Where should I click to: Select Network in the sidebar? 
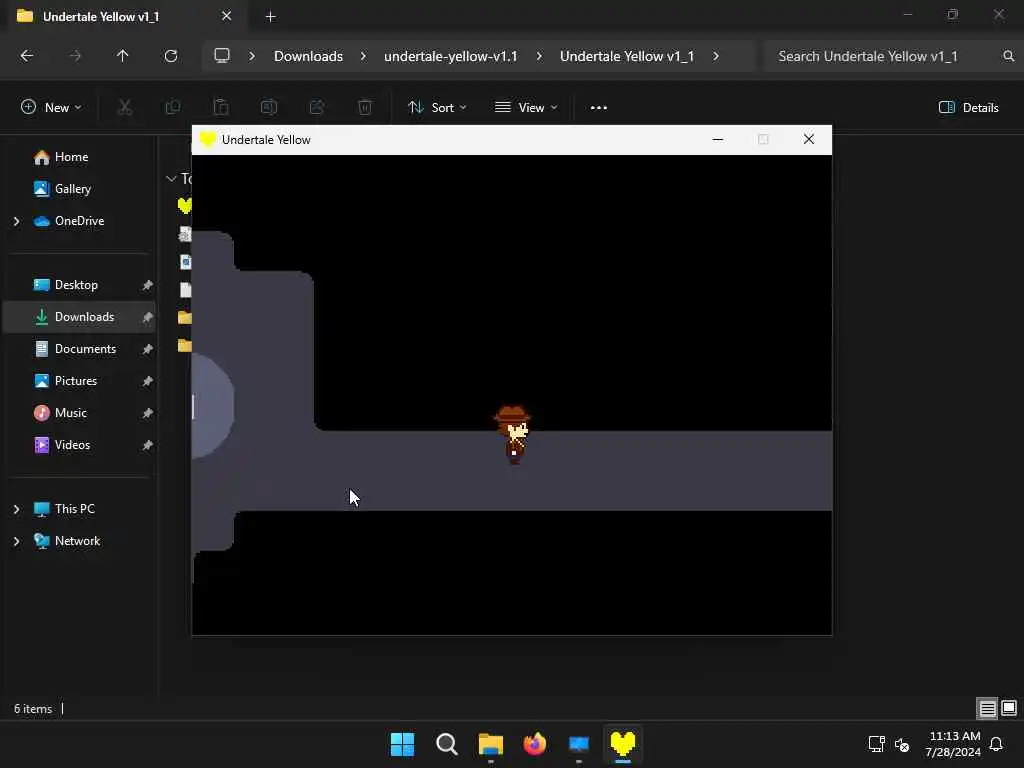[x=77, y=541]
